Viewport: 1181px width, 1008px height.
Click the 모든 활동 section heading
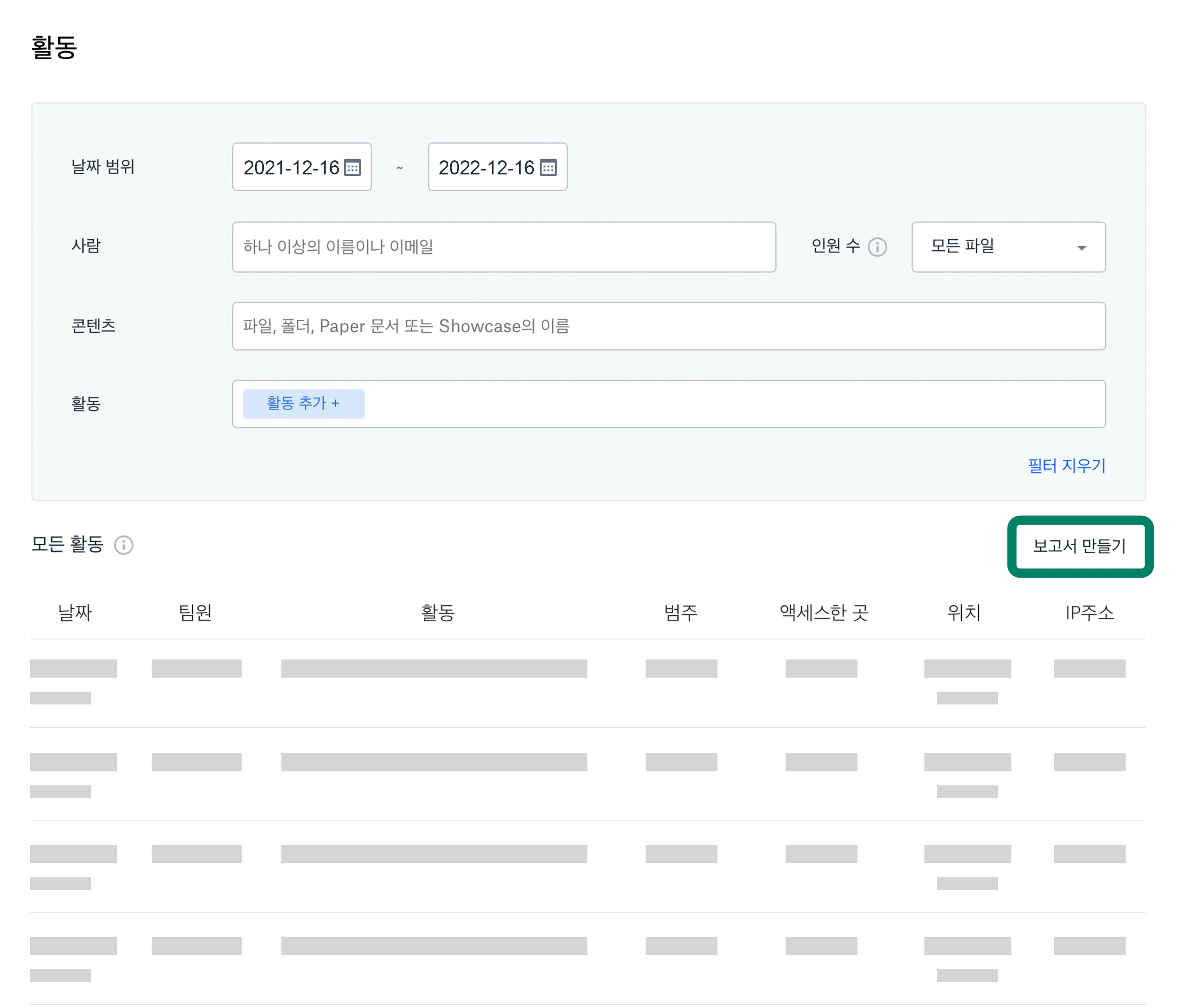click(67, 544)
